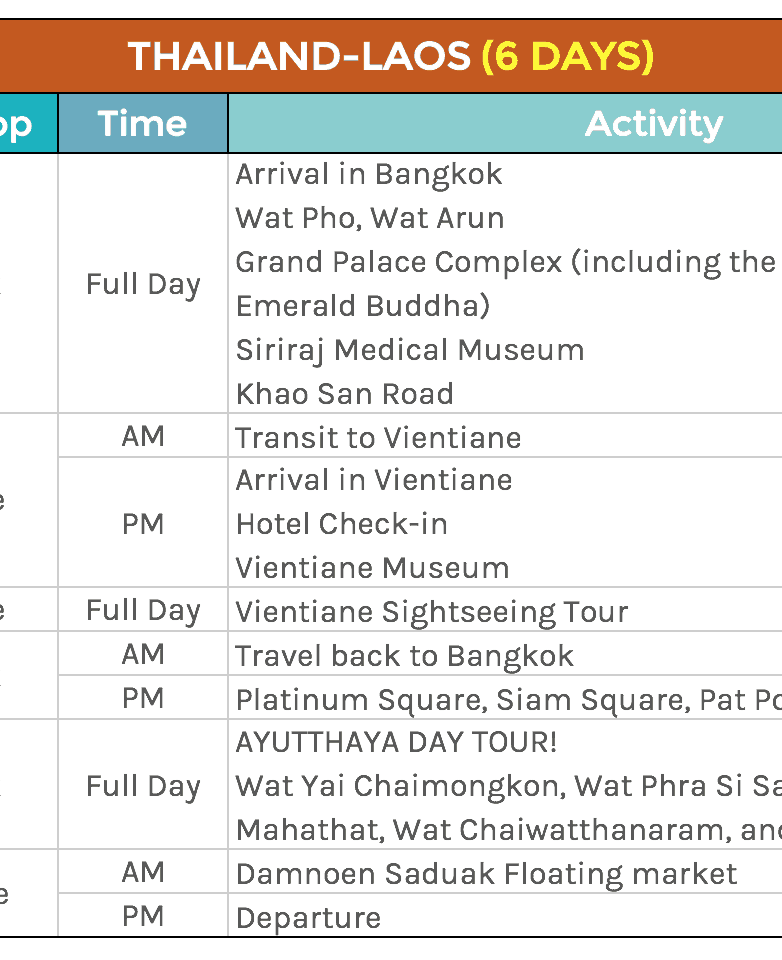Viewport: 782px width, 960px height.
Task: Select the Vientiane Museum entry
Action: [x=373, y=568]
